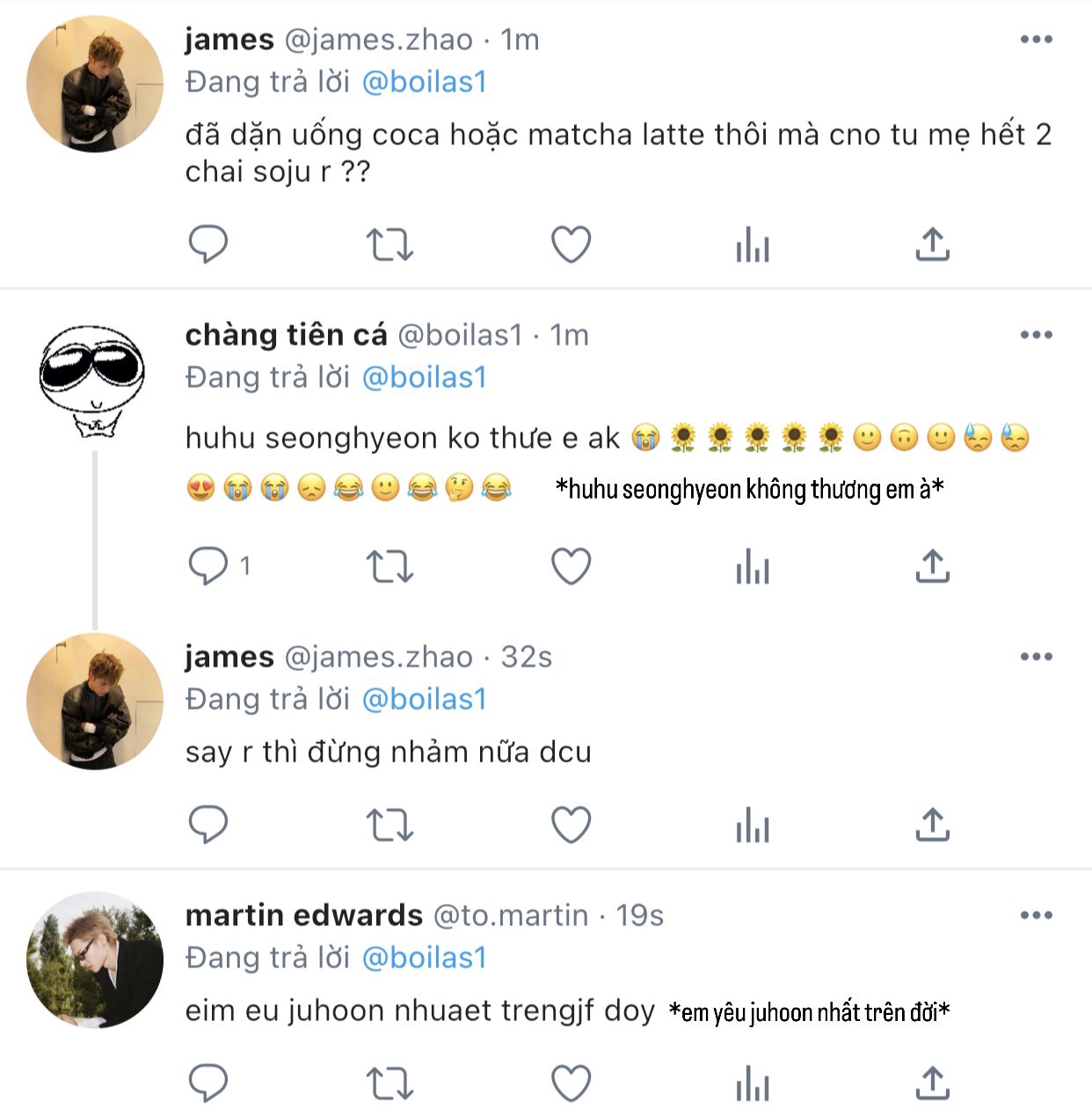The height and width of the screenshot is (1116, 1092).
Task: Open @boilas1 mention link in martin's reply
Action: [x=424, y=958]
